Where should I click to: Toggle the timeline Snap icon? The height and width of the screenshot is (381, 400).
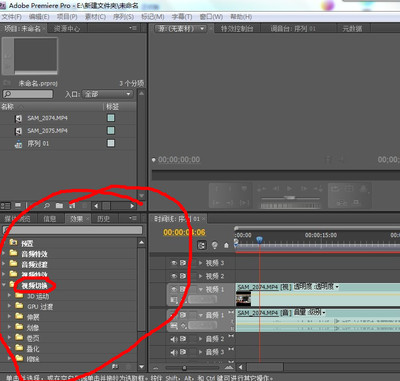click(x=202, y=246)
